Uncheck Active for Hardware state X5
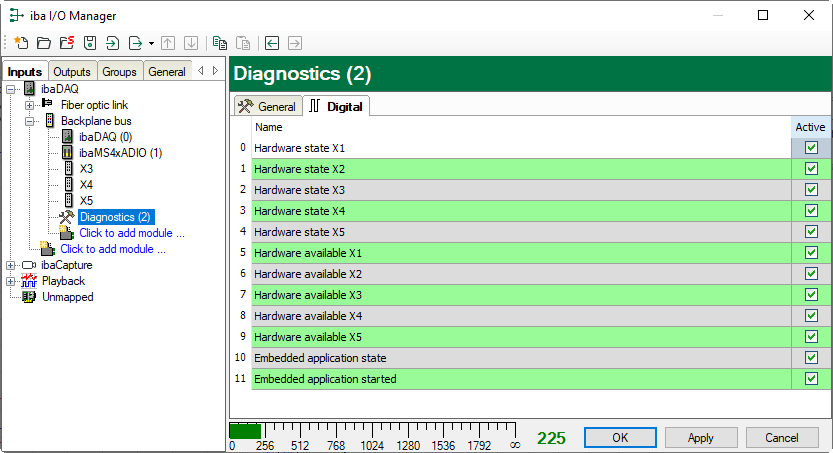This screenshot has width=833, height=453. pyautogui.click(x=811, y=232)
